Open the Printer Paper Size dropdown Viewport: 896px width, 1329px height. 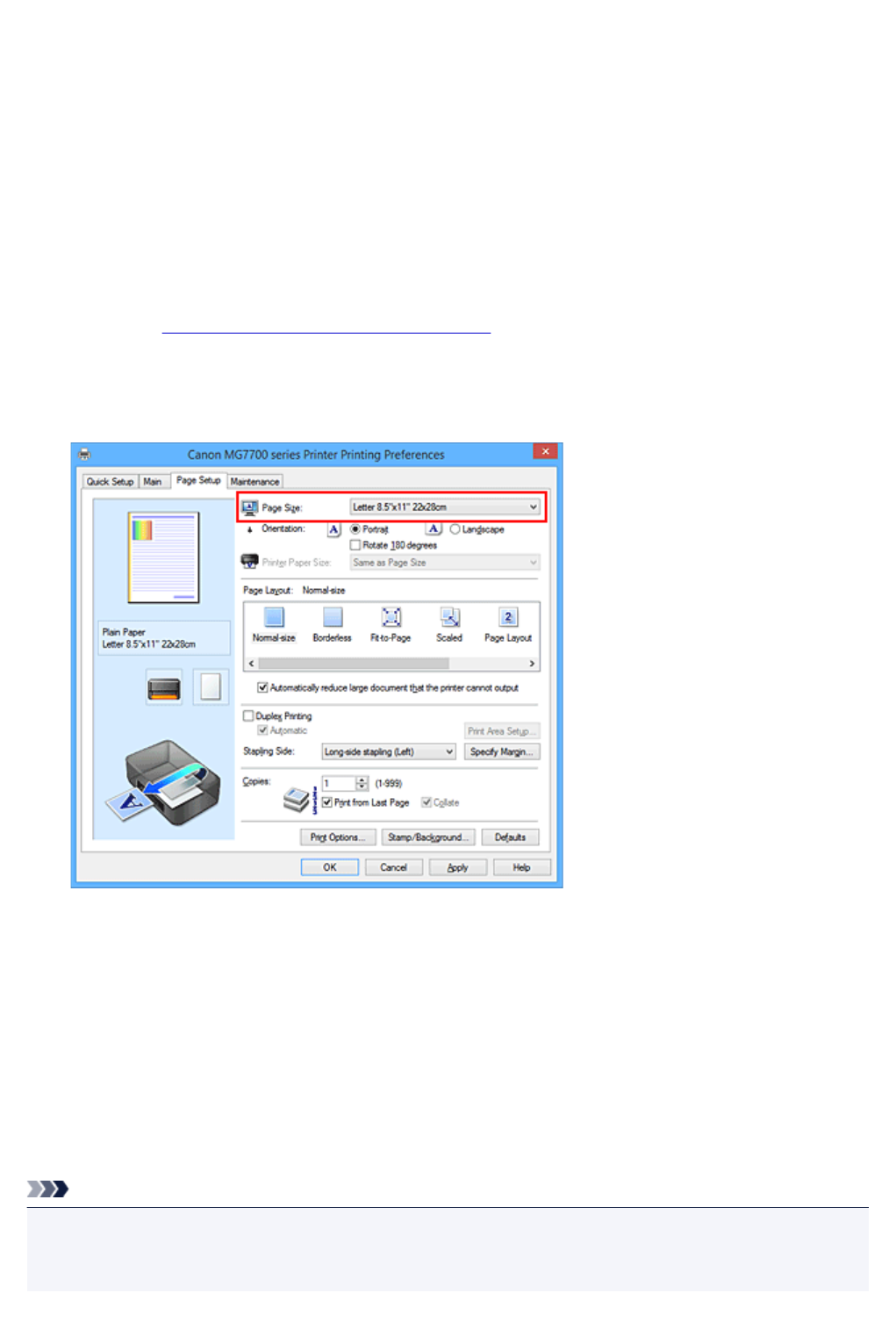(445, 562)
